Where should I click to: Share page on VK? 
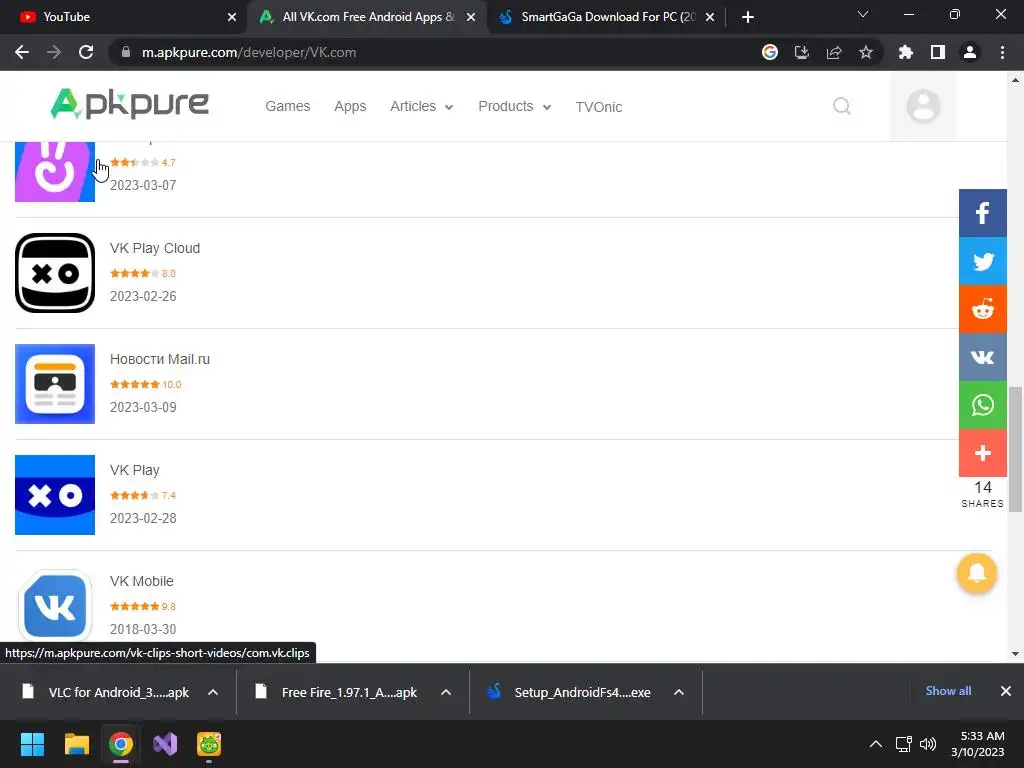tap(982, 357)
